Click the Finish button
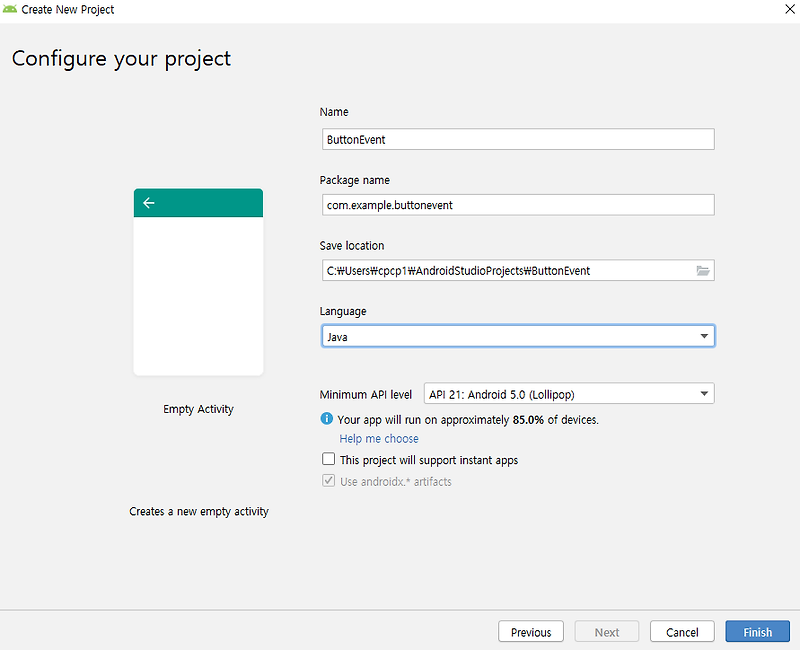 click(757, 632)
